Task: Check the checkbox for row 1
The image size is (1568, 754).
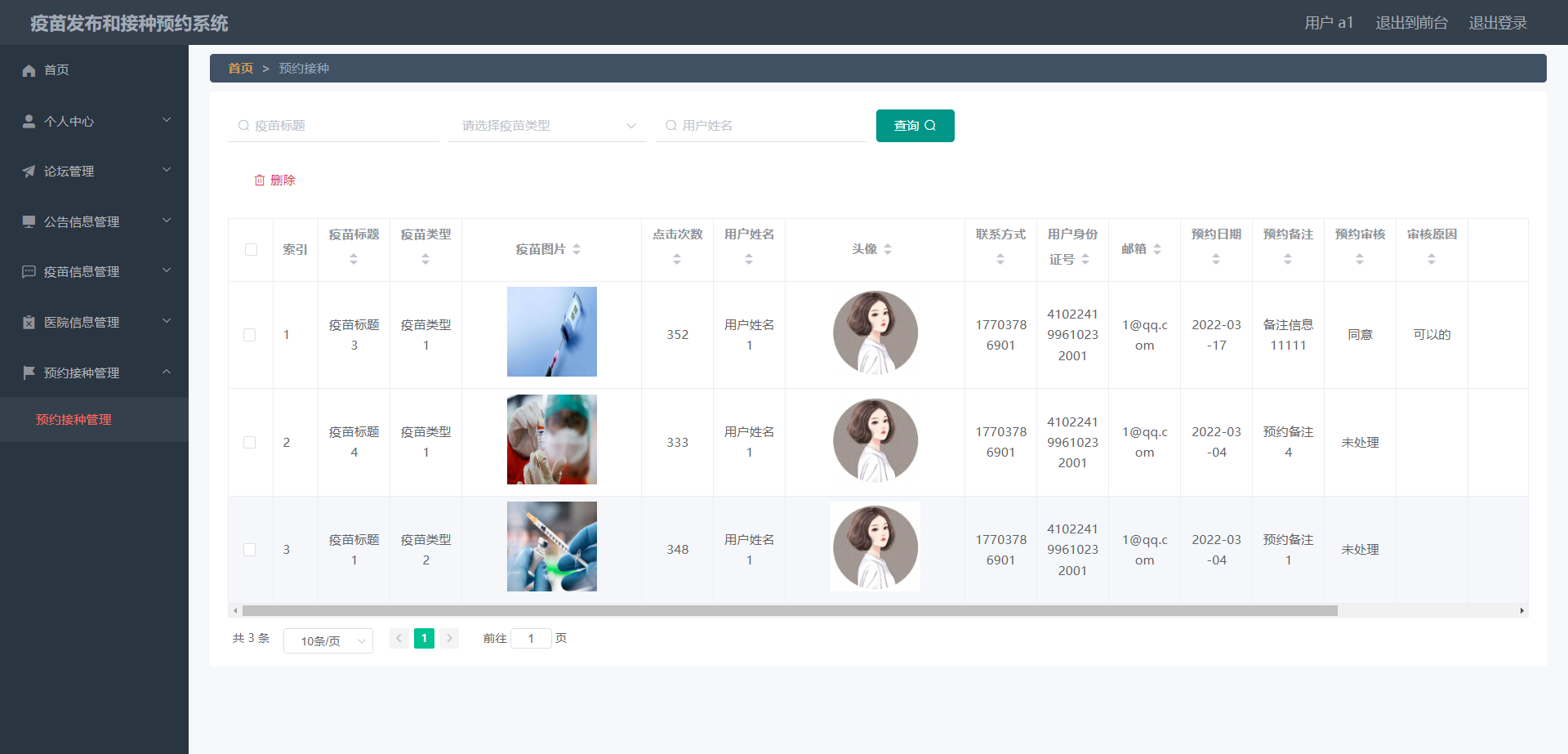Action: pos(250,335)
